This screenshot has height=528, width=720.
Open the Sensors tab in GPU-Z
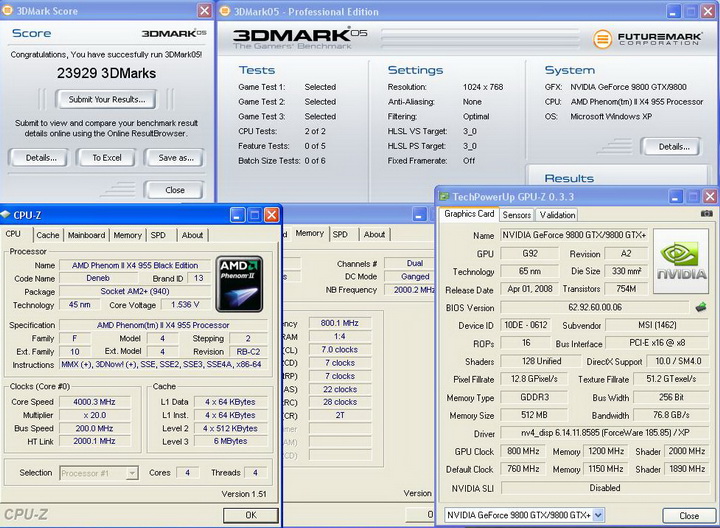tap(516, 215)
